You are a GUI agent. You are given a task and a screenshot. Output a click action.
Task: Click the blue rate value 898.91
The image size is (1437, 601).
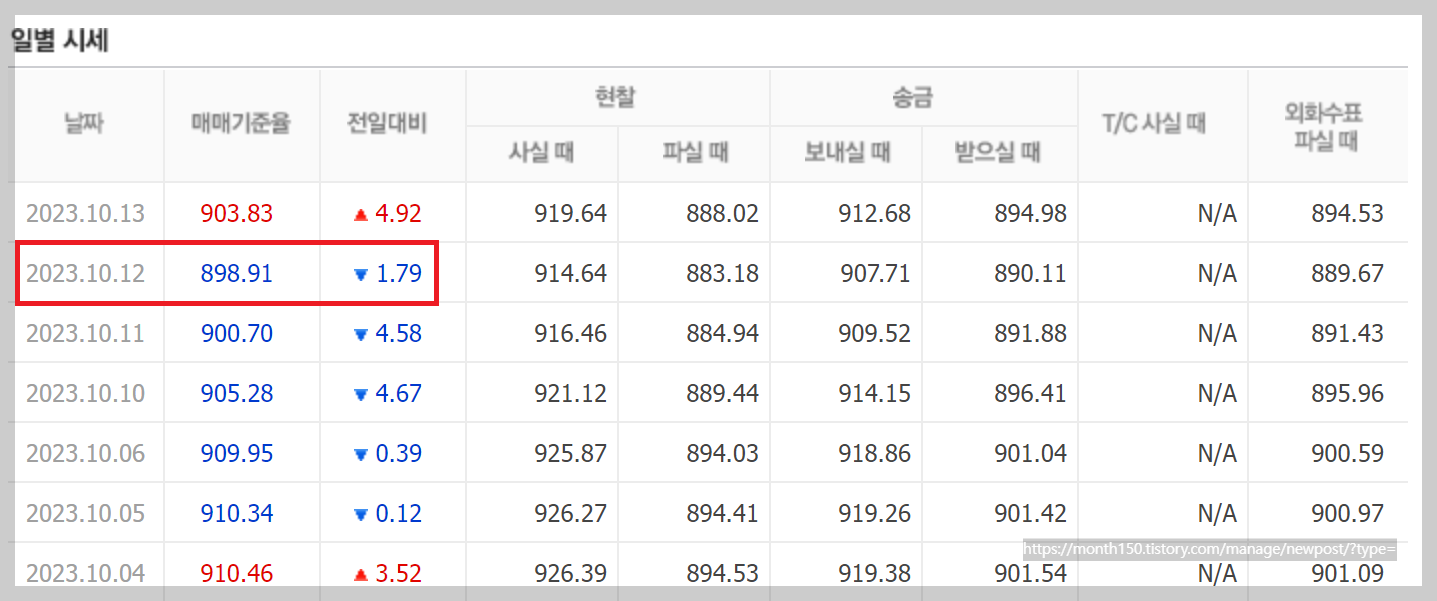(237, 272)
